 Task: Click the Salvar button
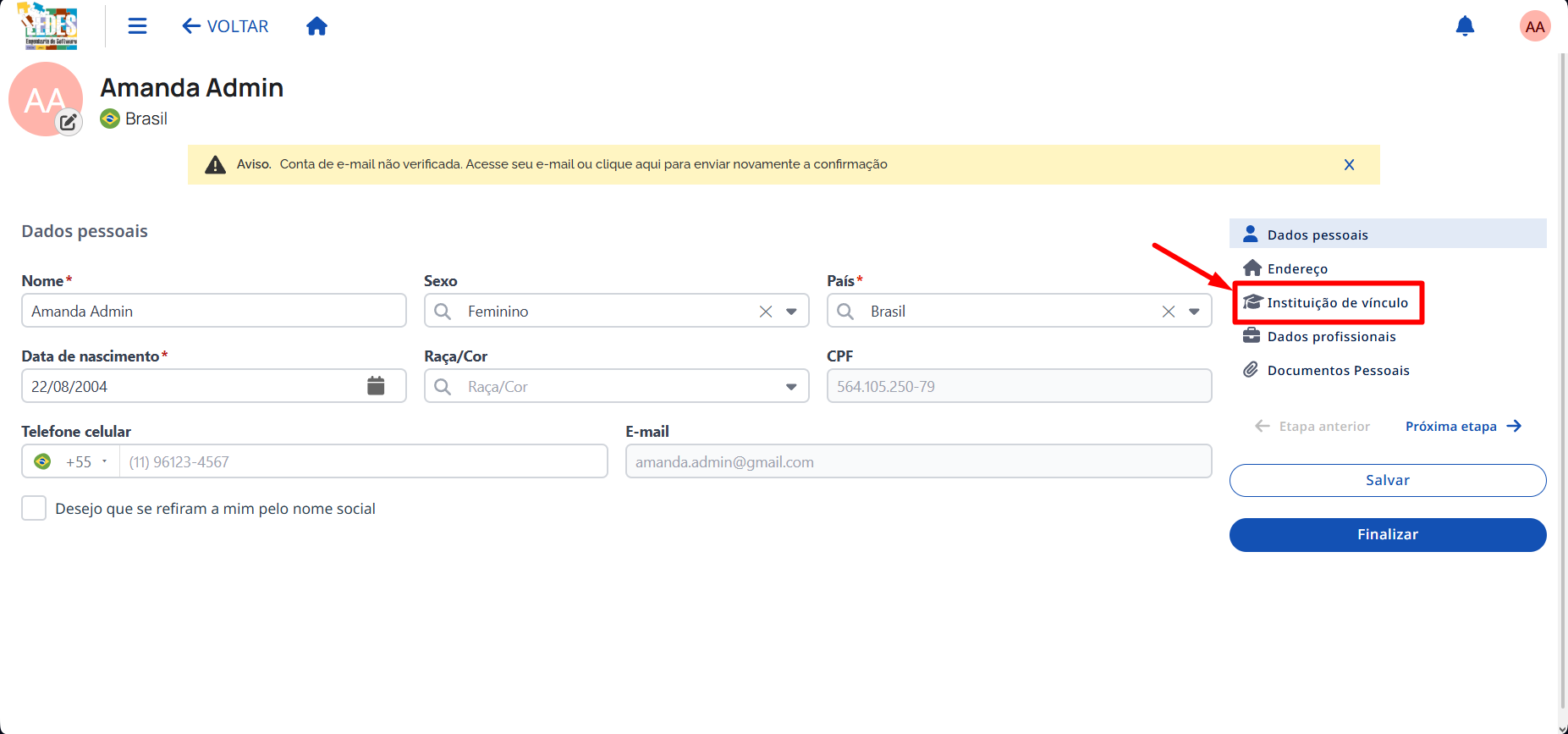pyautogui.click(x=1388, y=480)
